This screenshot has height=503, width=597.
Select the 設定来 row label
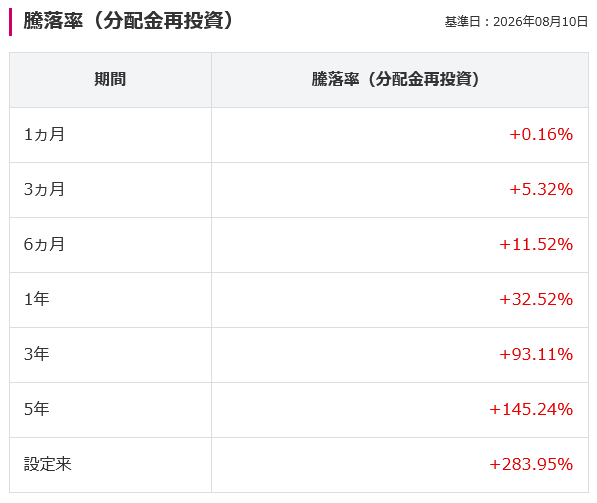[x=48, y=464]
